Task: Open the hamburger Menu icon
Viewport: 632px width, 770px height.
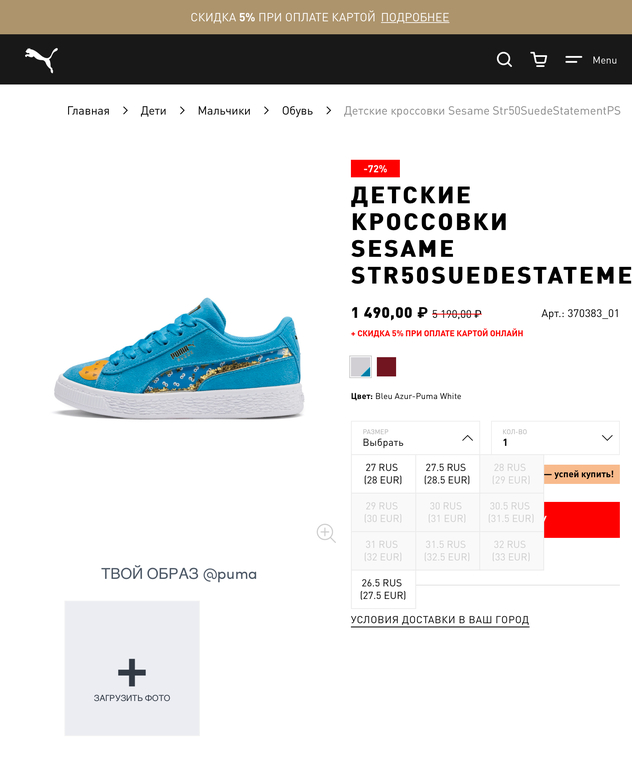Action: tap(573, 60)
